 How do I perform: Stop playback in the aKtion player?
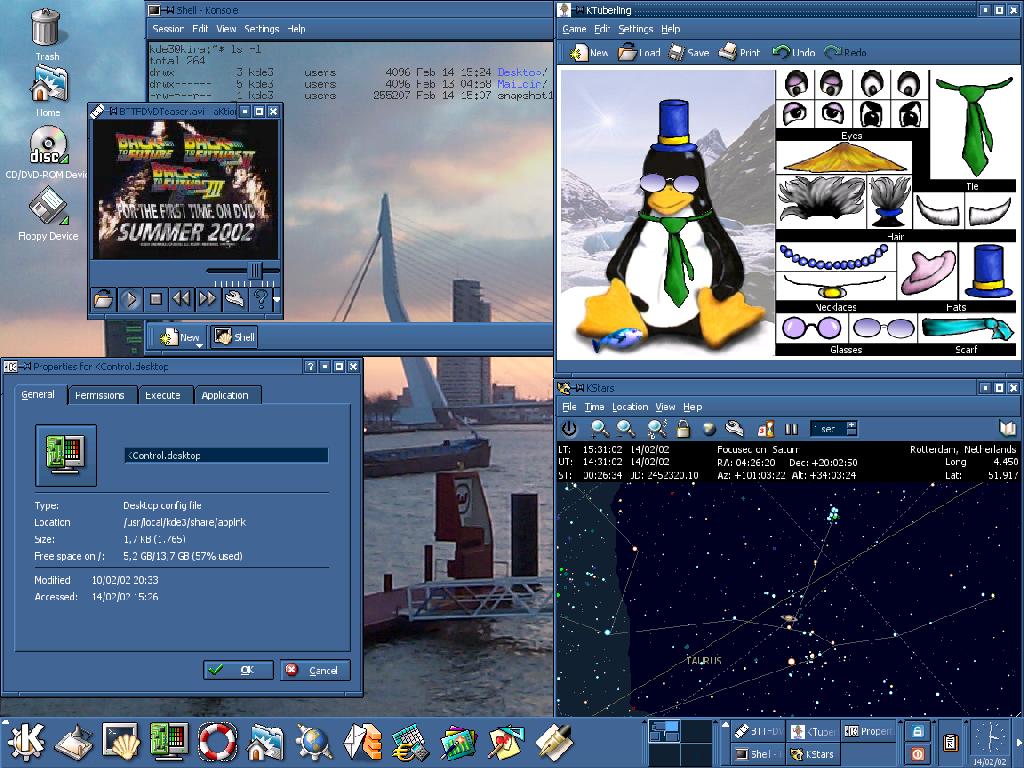[155, 299]
